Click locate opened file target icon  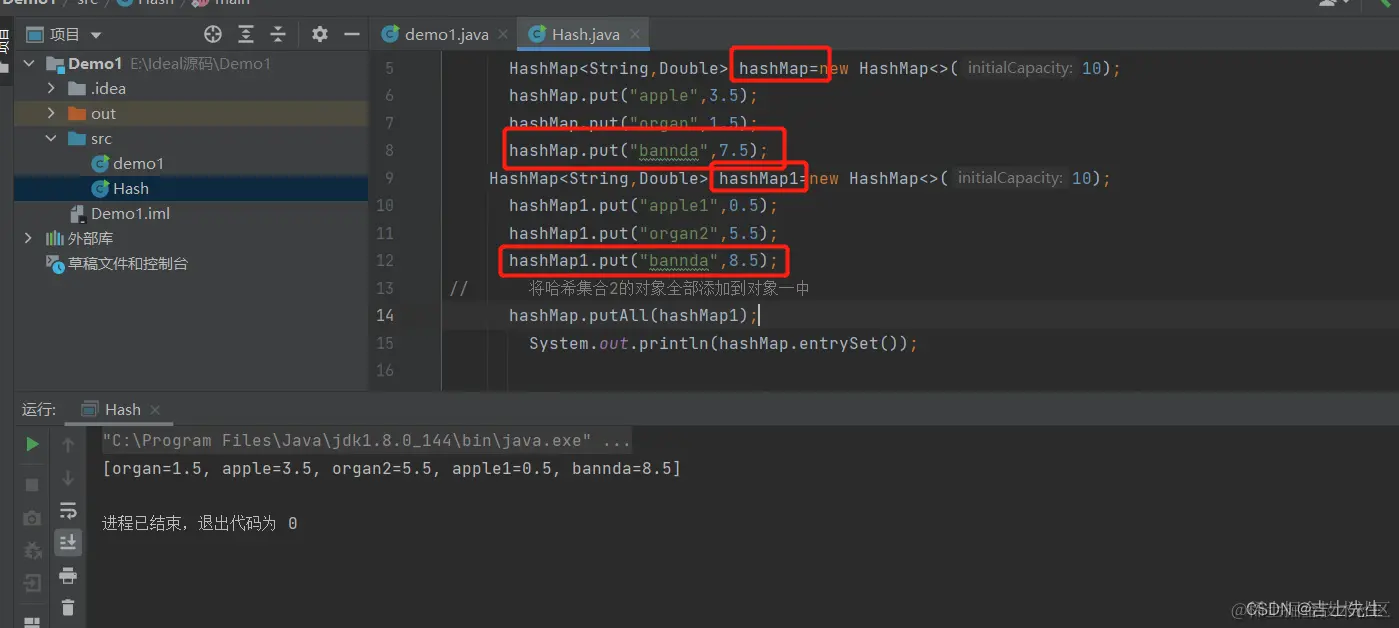point(212,34)
